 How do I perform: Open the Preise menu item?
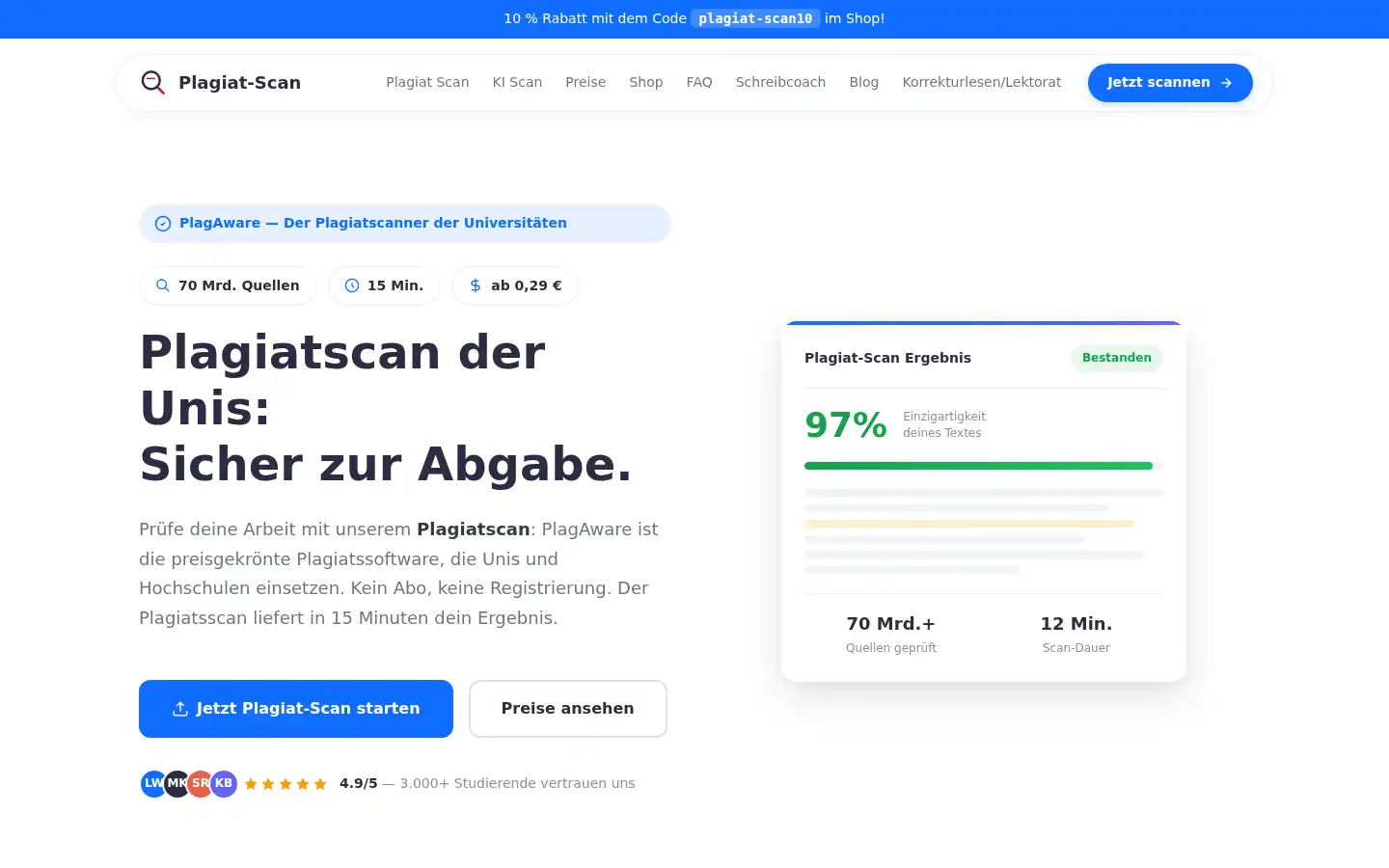pos(586,82)
